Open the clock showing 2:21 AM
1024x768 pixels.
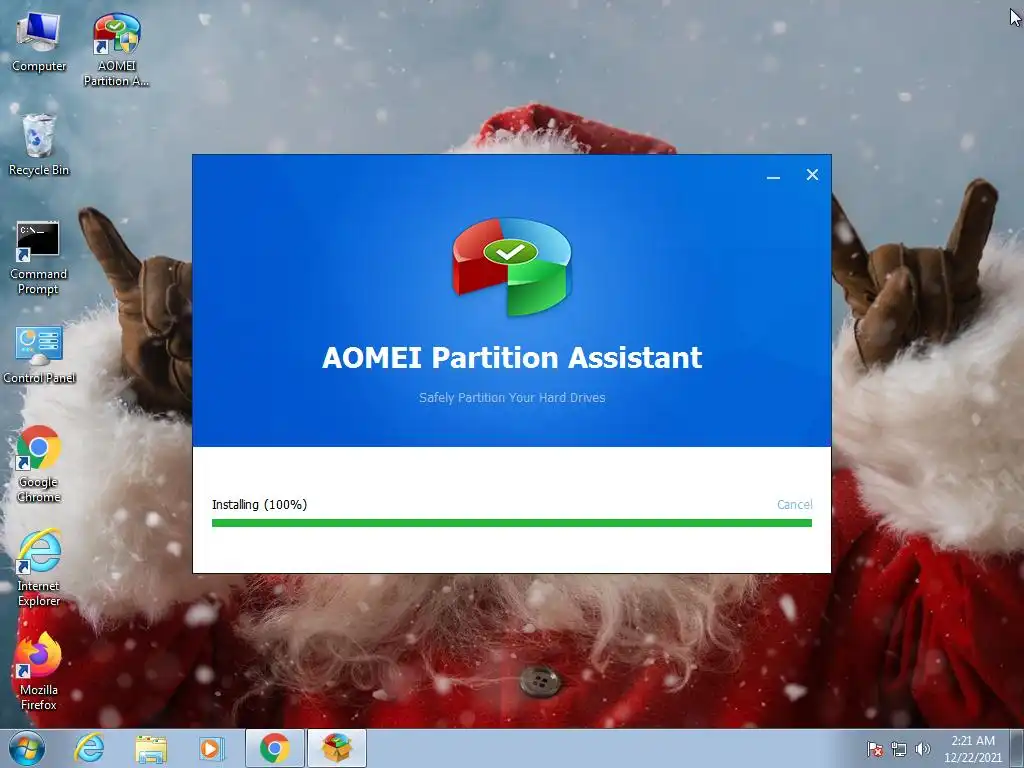pos(972,749)
